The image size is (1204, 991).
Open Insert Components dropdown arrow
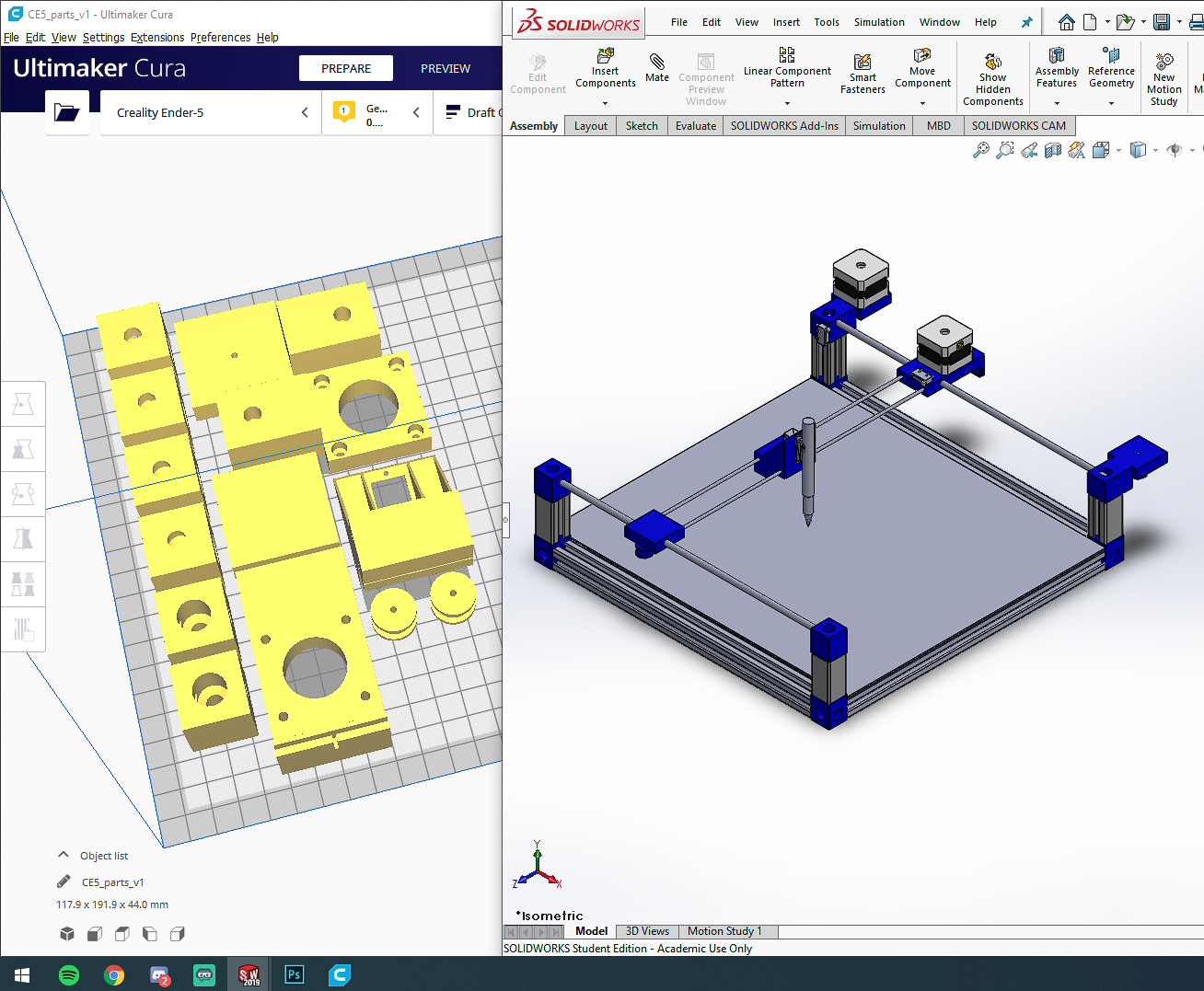(605, 103)
